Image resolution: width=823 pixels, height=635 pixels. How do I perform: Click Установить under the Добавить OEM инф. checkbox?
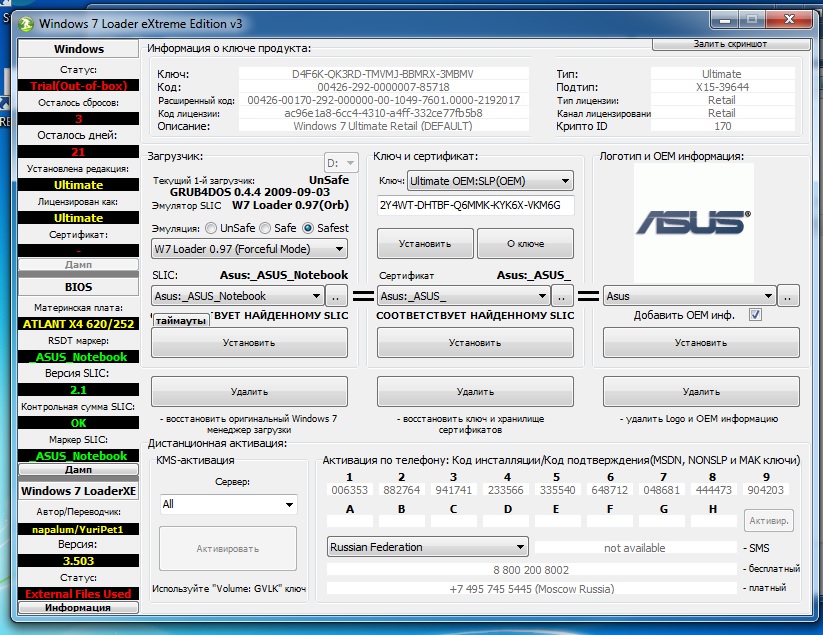(x=701, y=343)
